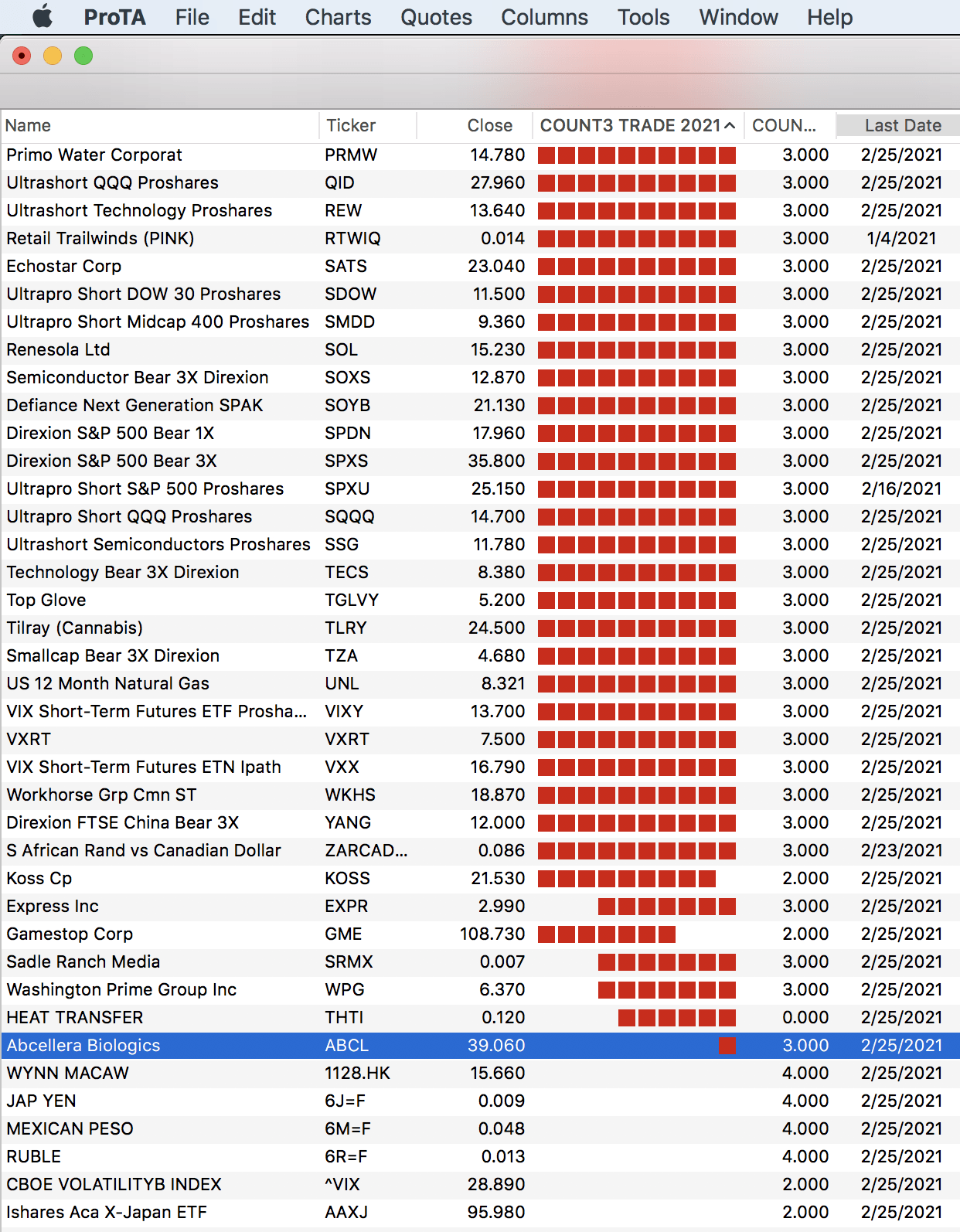Select Ultrapro Short QQQ Proshares row
Screen dimensions: 960x1232
[x=480, y=516]
